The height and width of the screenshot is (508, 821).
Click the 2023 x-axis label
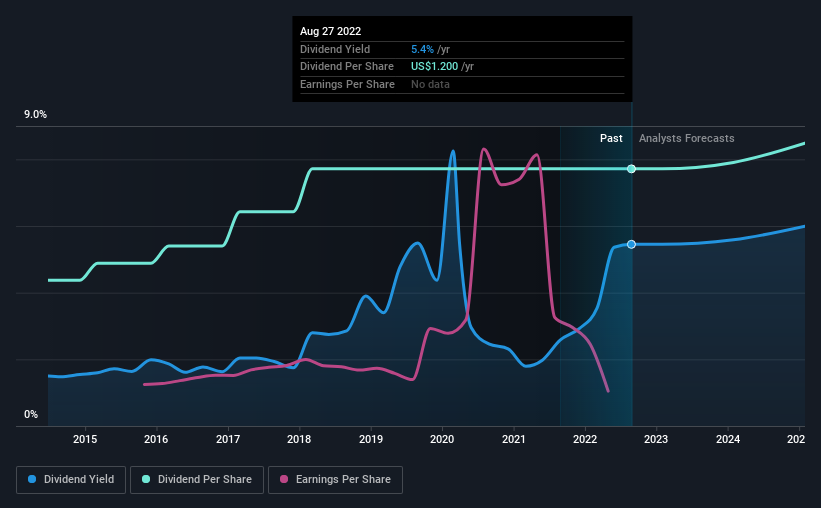click(656, 439)
